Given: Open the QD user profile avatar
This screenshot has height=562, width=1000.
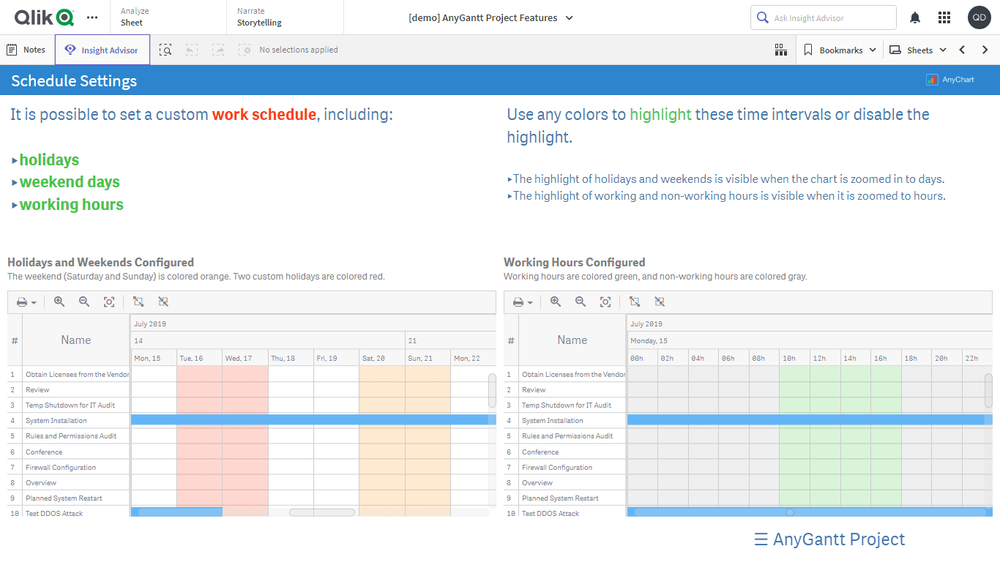Looking at the screenshot, I should tap(979, 18).
